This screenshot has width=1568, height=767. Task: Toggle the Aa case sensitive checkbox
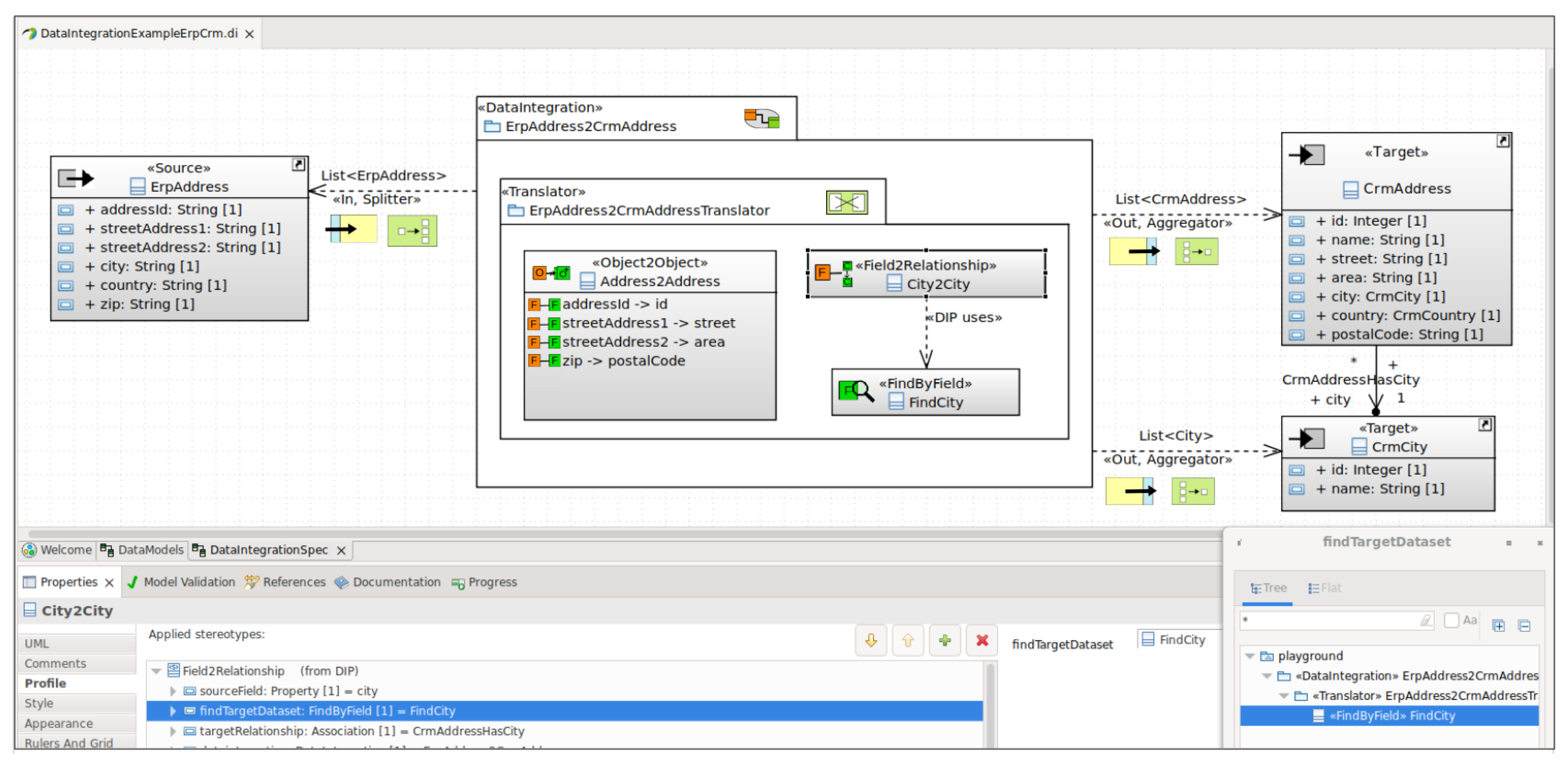pyautogui.click(x=1451, y=620)
